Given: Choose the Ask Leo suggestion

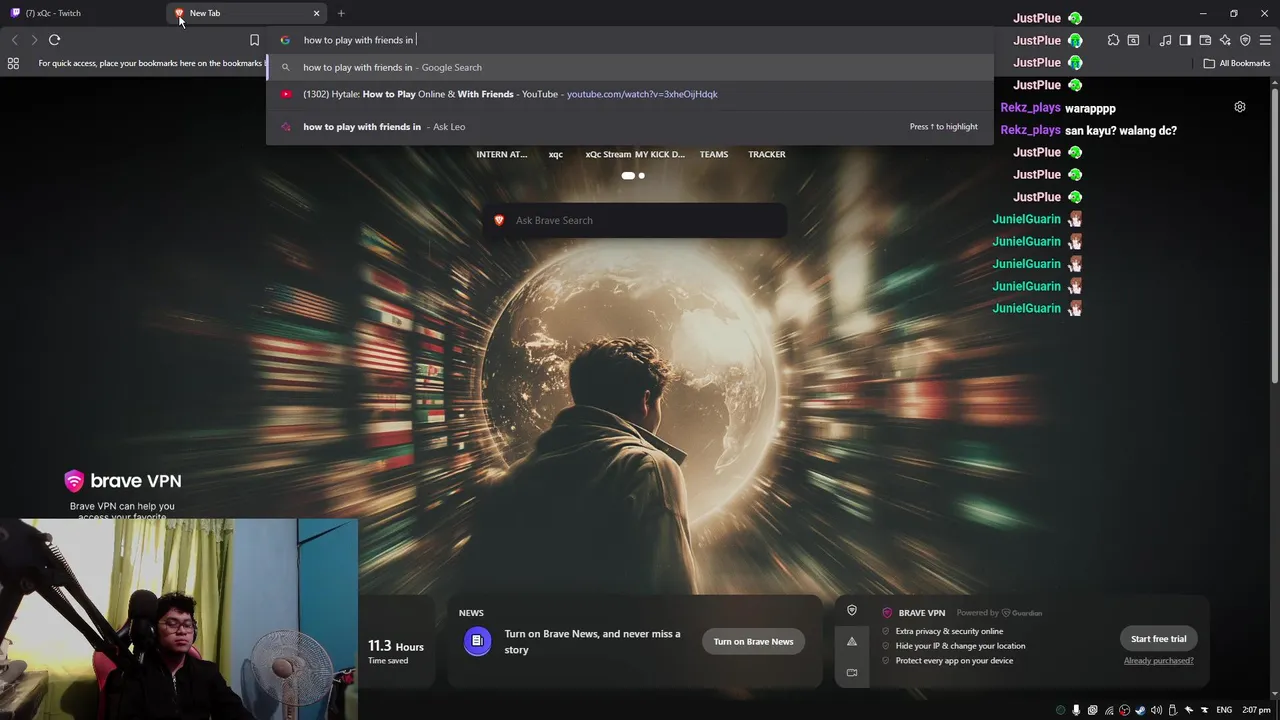Looking at the screenshot, I should coord(630,127).
